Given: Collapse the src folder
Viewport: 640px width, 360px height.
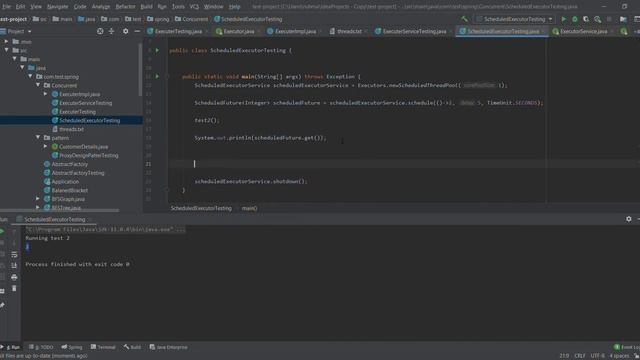Looking at the screenshot, I should coord(6,50).
